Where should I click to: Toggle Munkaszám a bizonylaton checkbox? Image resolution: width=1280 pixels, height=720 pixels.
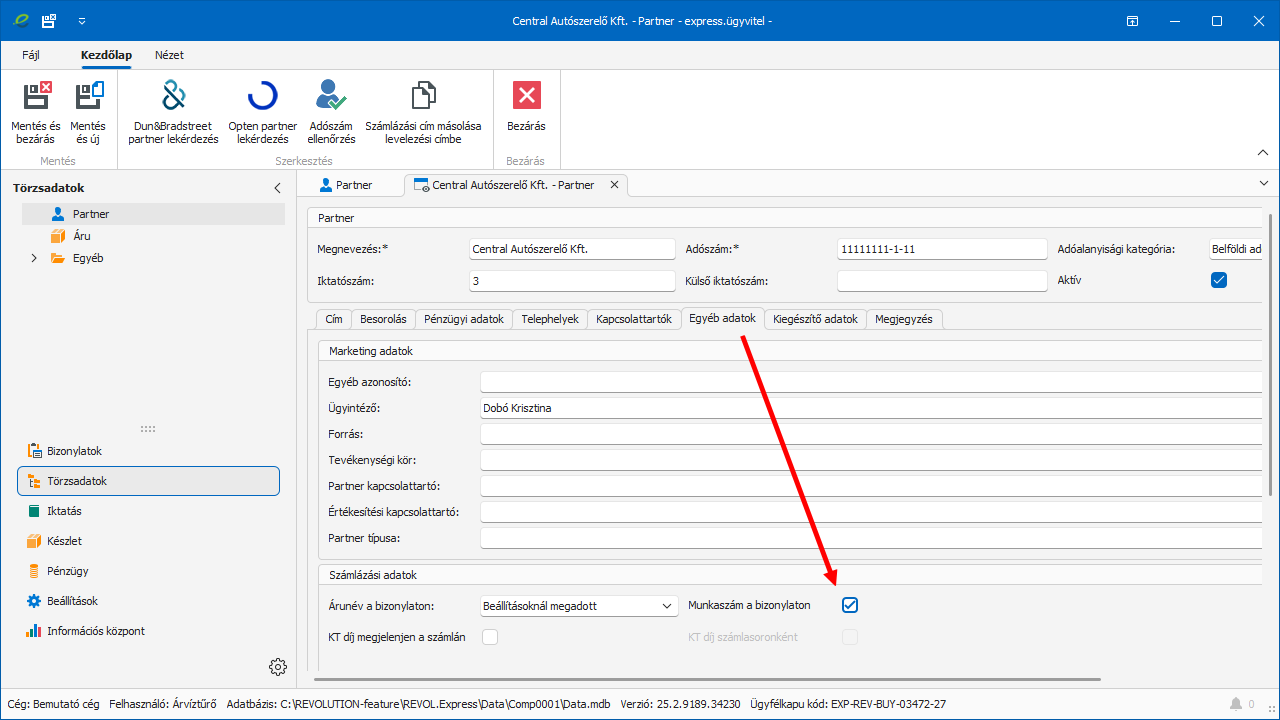(x=850, y=605)
